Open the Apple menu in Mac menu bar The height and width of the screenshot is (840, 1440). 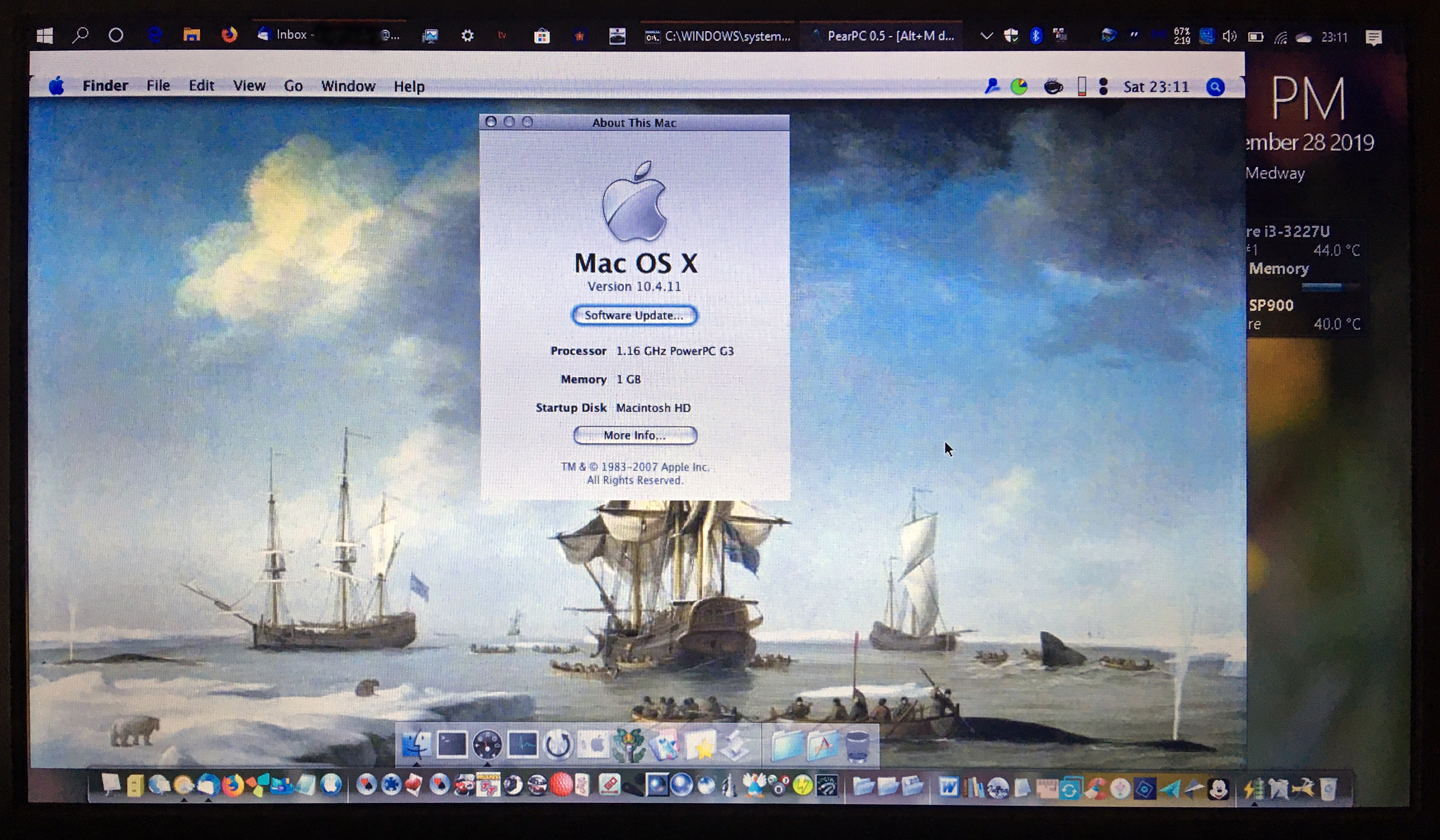pyautogui.click(x=56, y=86)
